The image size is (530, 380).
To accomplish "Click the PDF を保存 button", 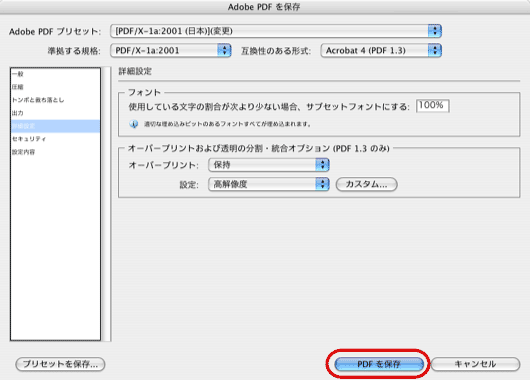I will coord(379,364).
